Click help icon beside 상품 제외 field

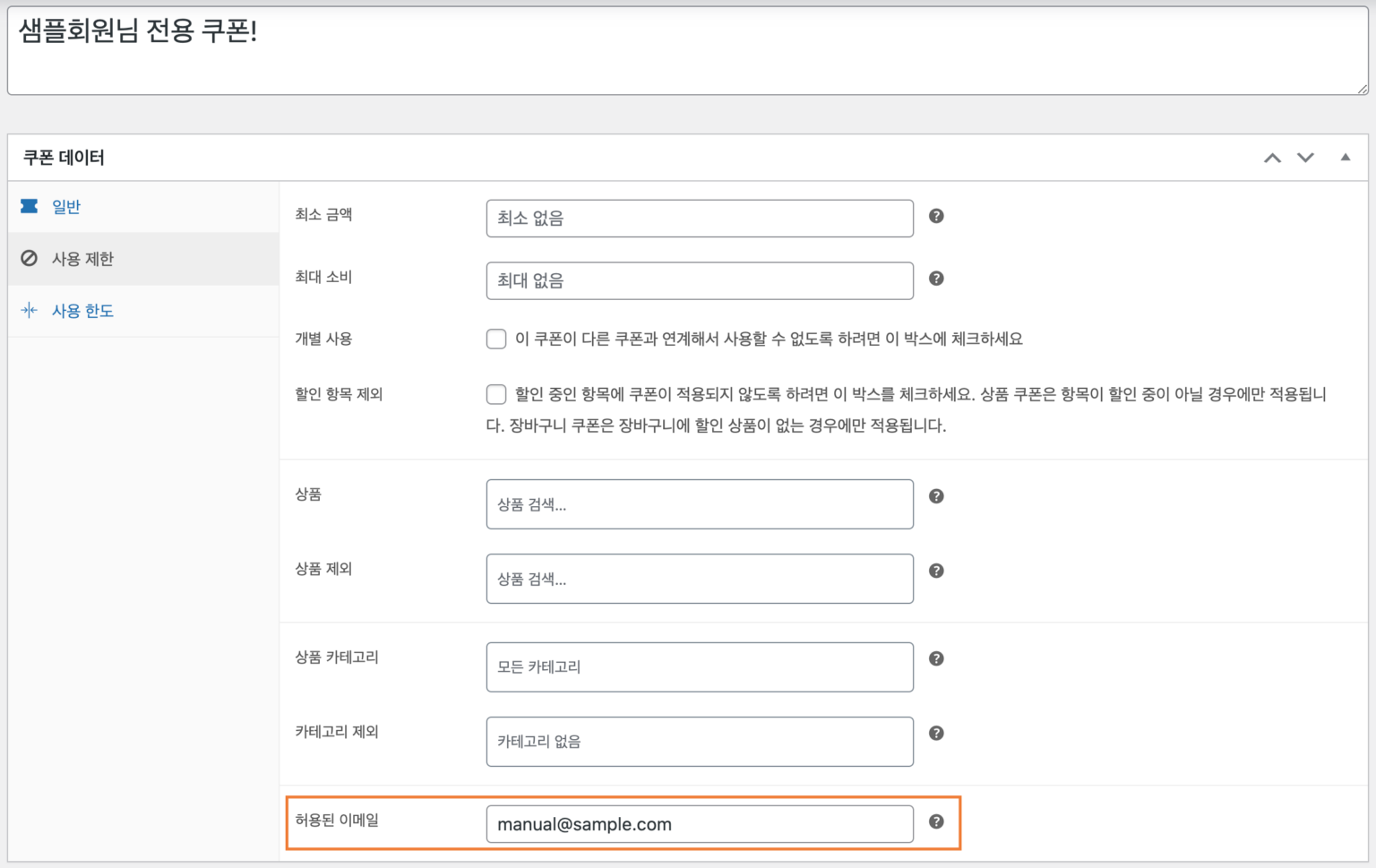pos(936,571)
